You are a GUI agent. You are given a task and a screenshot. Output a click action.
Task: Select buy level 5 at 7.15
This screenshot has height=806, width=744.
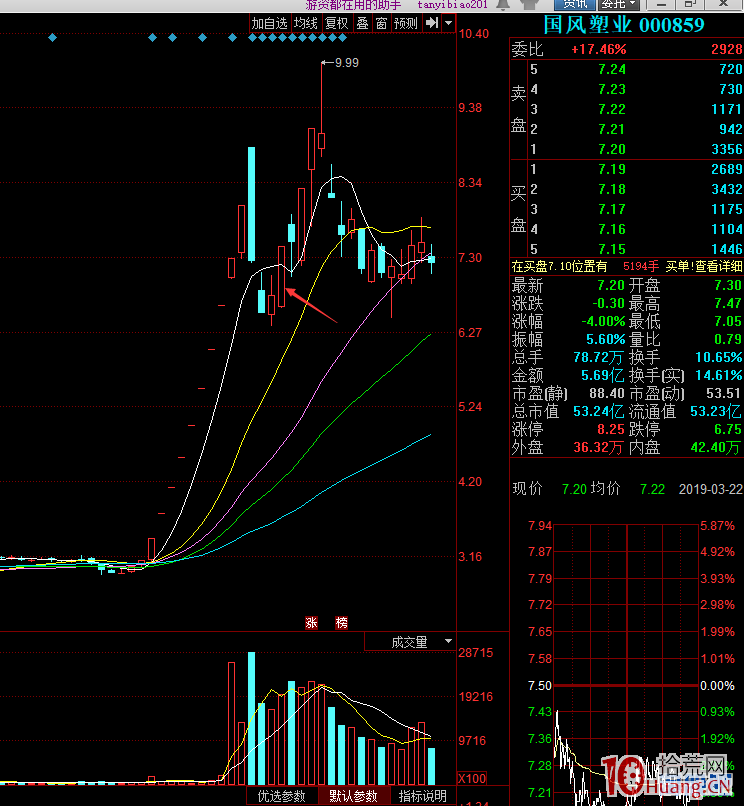pos(627,250)
